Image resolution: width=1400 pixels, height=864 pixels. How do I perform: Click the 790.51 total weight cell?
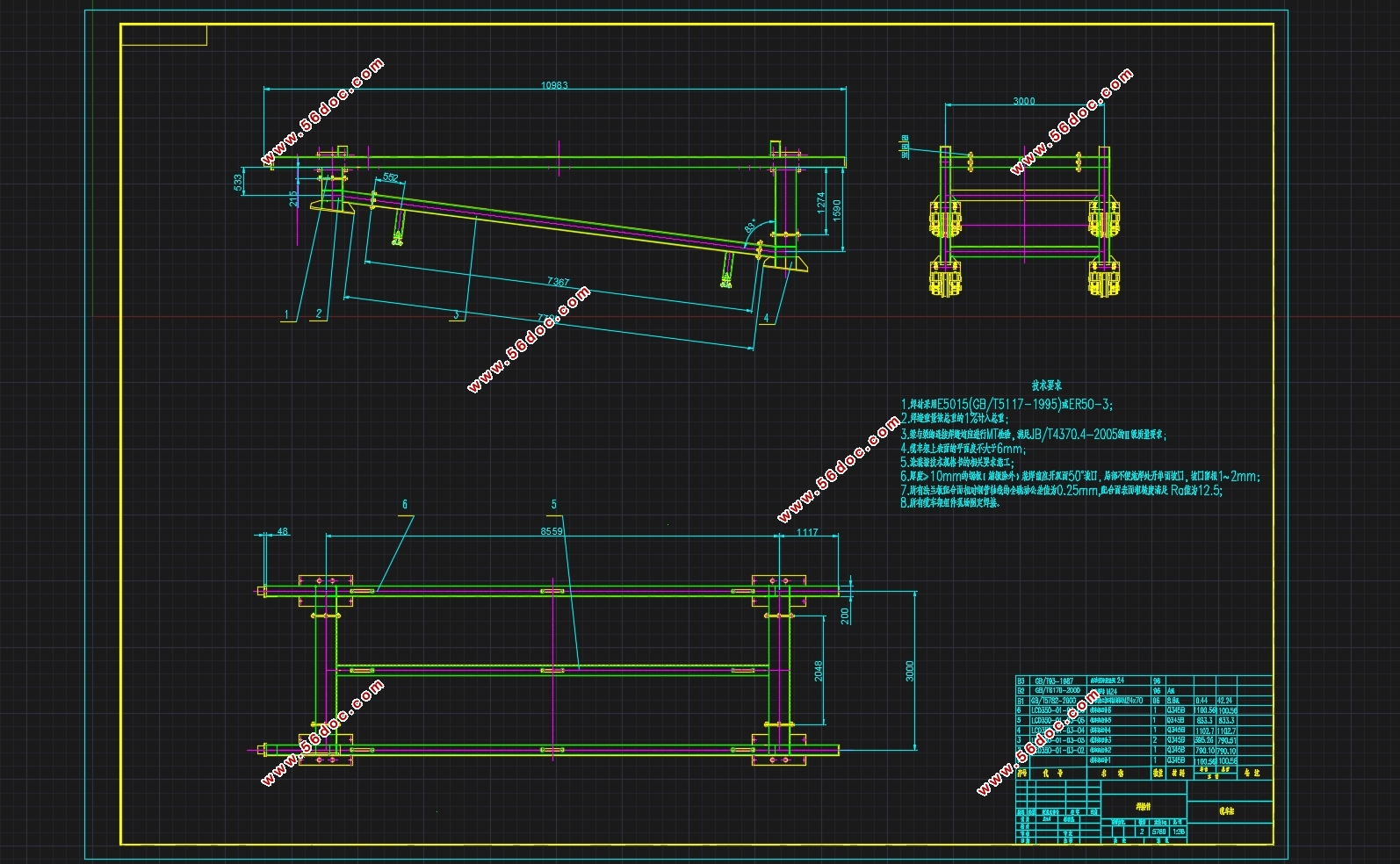coord(1226,740)
